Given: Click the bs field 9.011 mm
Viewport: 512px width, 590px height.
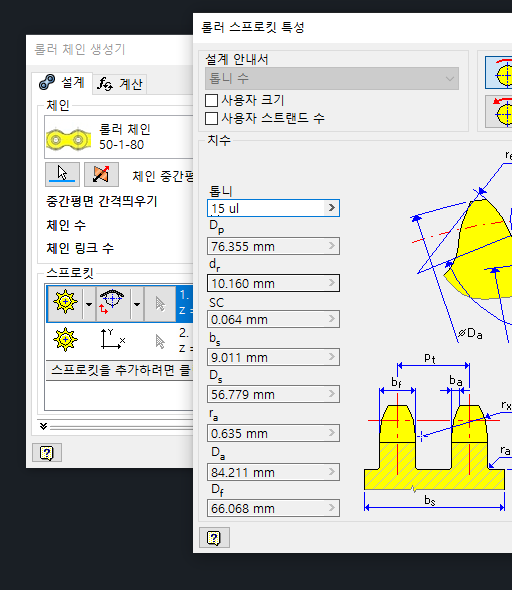Looking at the screenshot, I should 273,357.
